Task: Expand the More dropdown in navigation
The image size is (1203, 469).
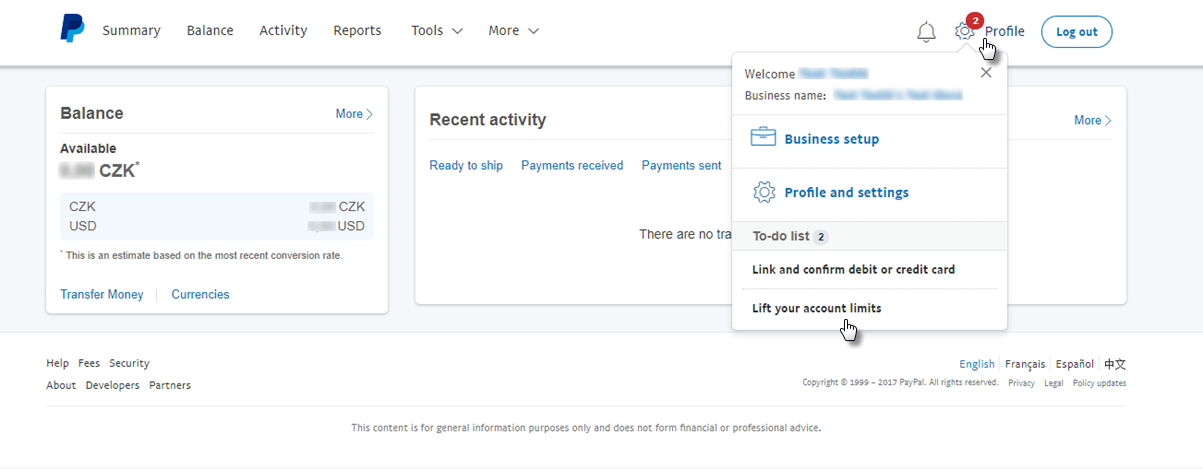Action: pyautogui.click(x=513, y=31)
